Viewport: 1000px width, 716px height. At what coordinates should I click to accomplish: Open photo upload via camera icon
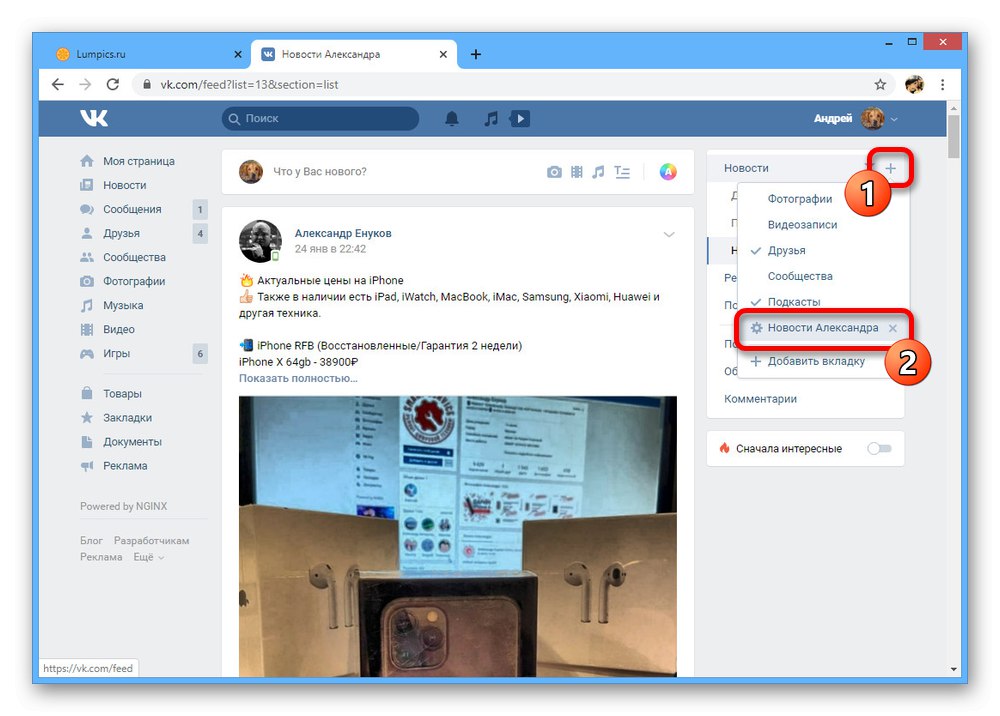[x=554, y=172]
